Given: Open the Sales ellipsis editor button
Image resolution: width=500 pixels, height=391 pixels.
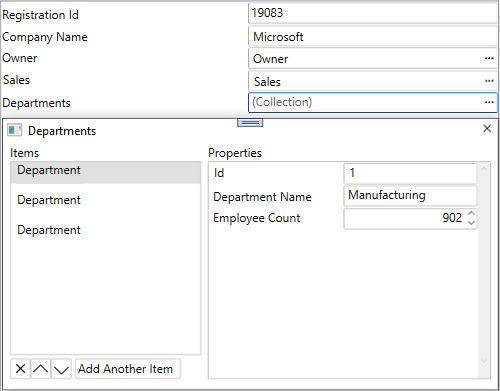Looking at the screenshot, I should click(489, 81).
